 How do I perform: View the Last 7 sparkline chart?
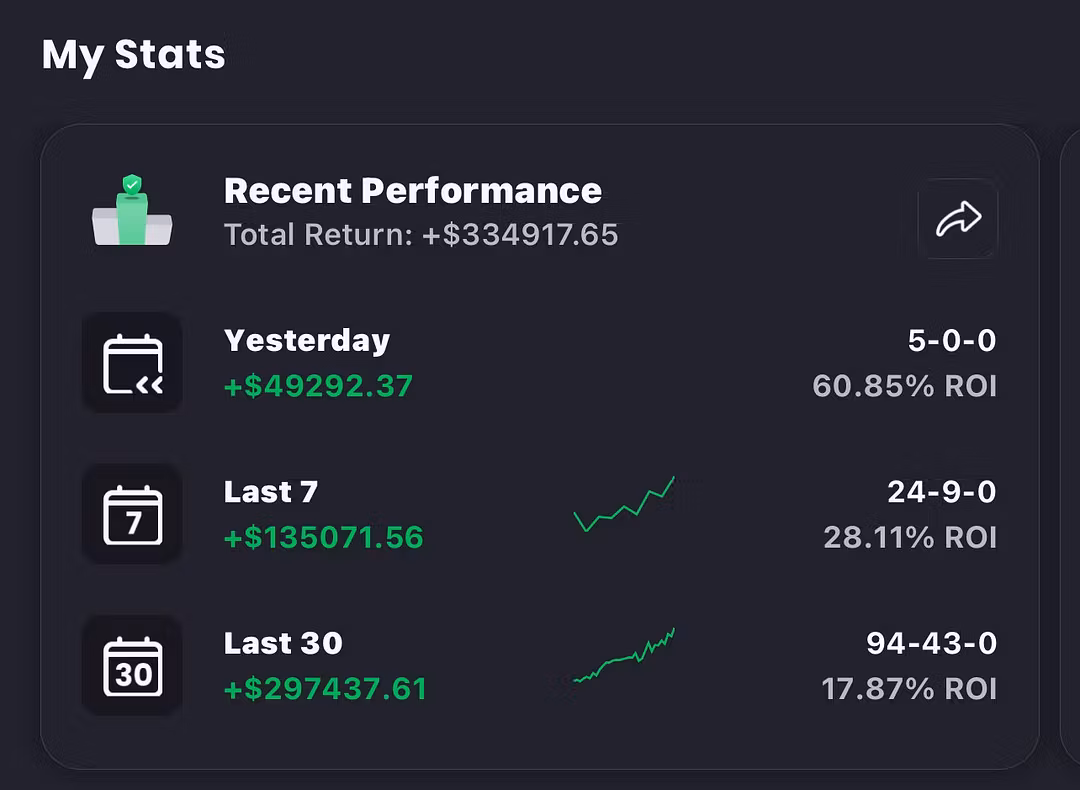[x=624, y=503]
